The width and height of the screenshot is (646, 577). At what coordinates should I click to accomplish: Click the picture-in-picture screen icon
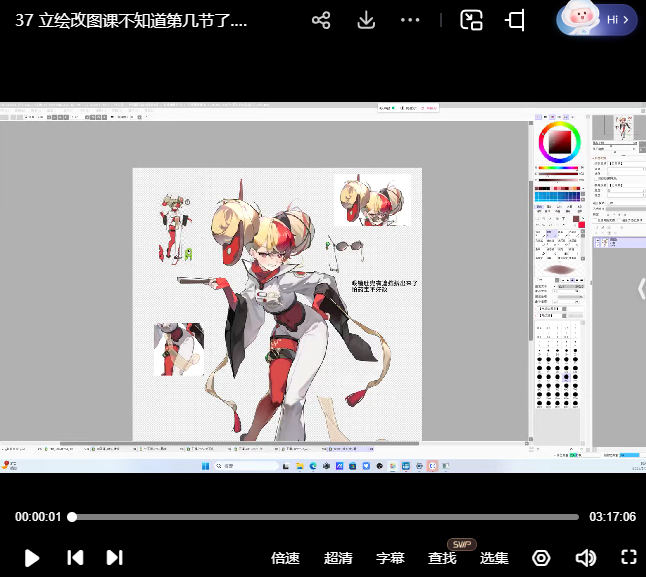(x=471, y=20)
